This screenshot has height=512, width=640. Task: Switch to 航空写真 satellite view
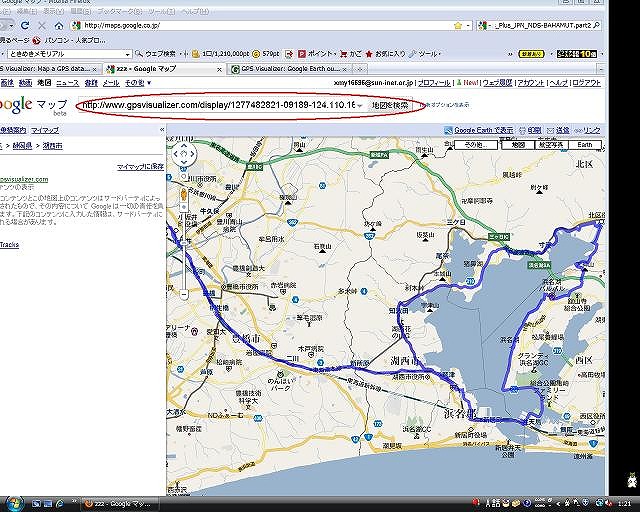point(551,145)
